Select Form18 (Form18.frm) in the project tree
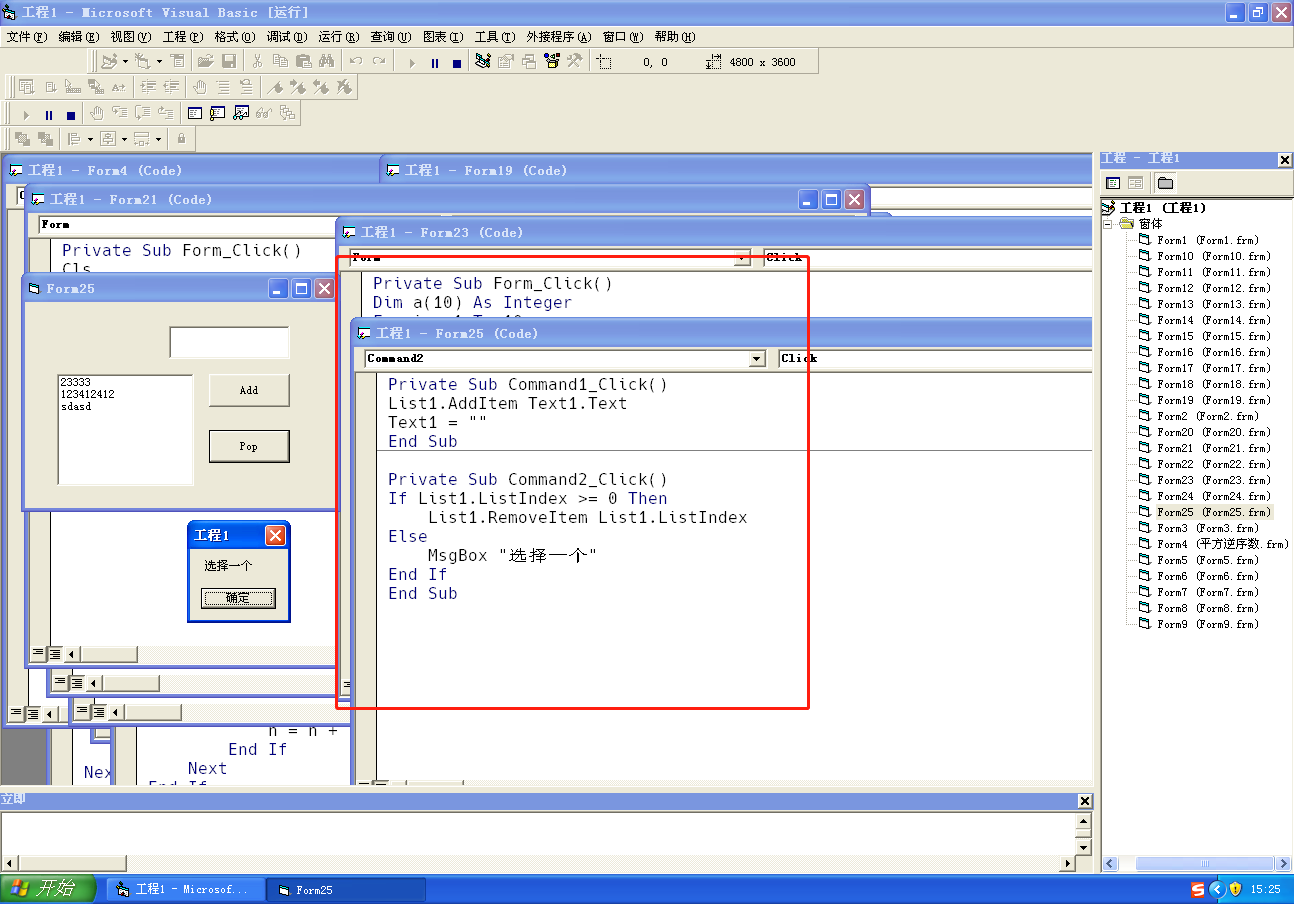 [x=1214, y=384]
